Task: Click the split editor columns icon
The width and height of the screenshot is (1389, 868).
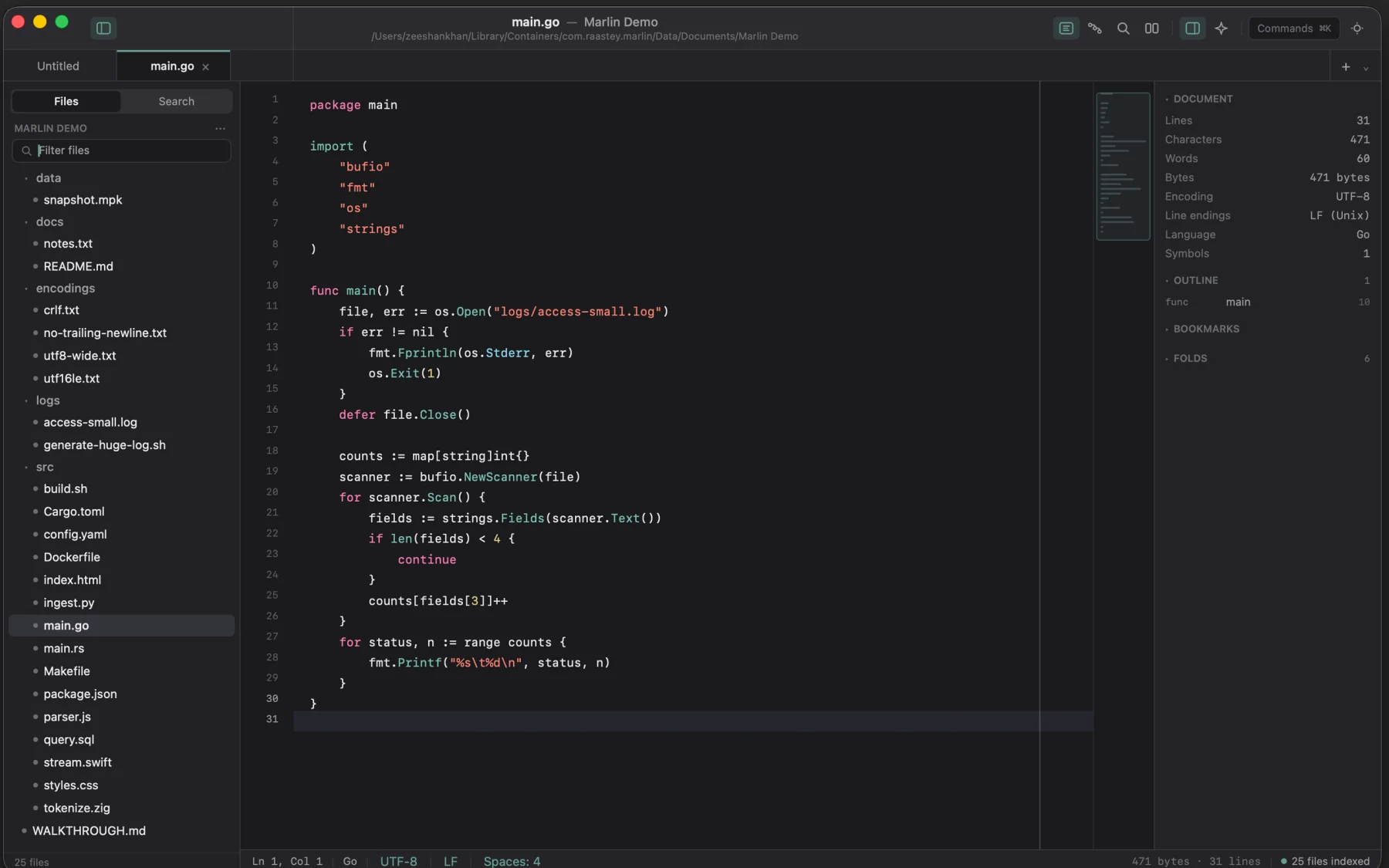Action: pyautogui.click(x=1151, y=29)
